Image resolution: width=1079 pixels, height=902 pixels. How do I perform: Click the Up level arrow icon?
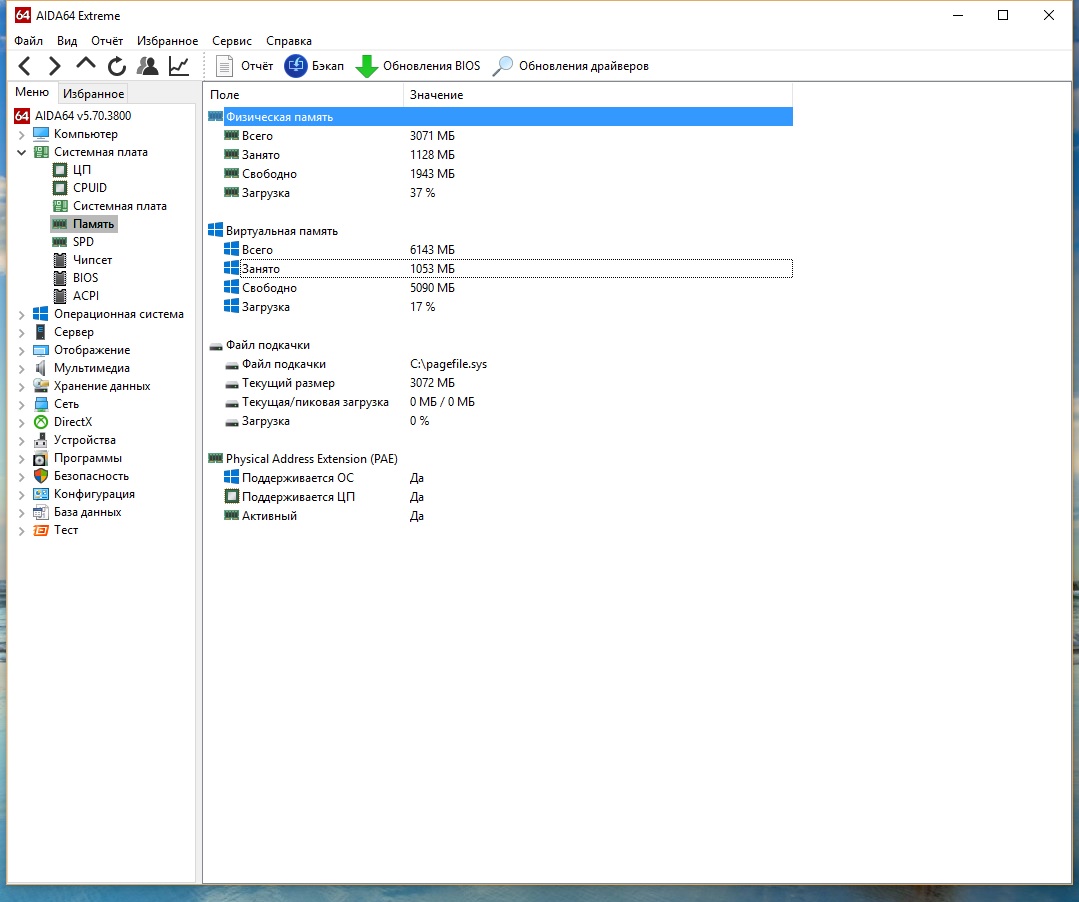click(x=86, y=66)
